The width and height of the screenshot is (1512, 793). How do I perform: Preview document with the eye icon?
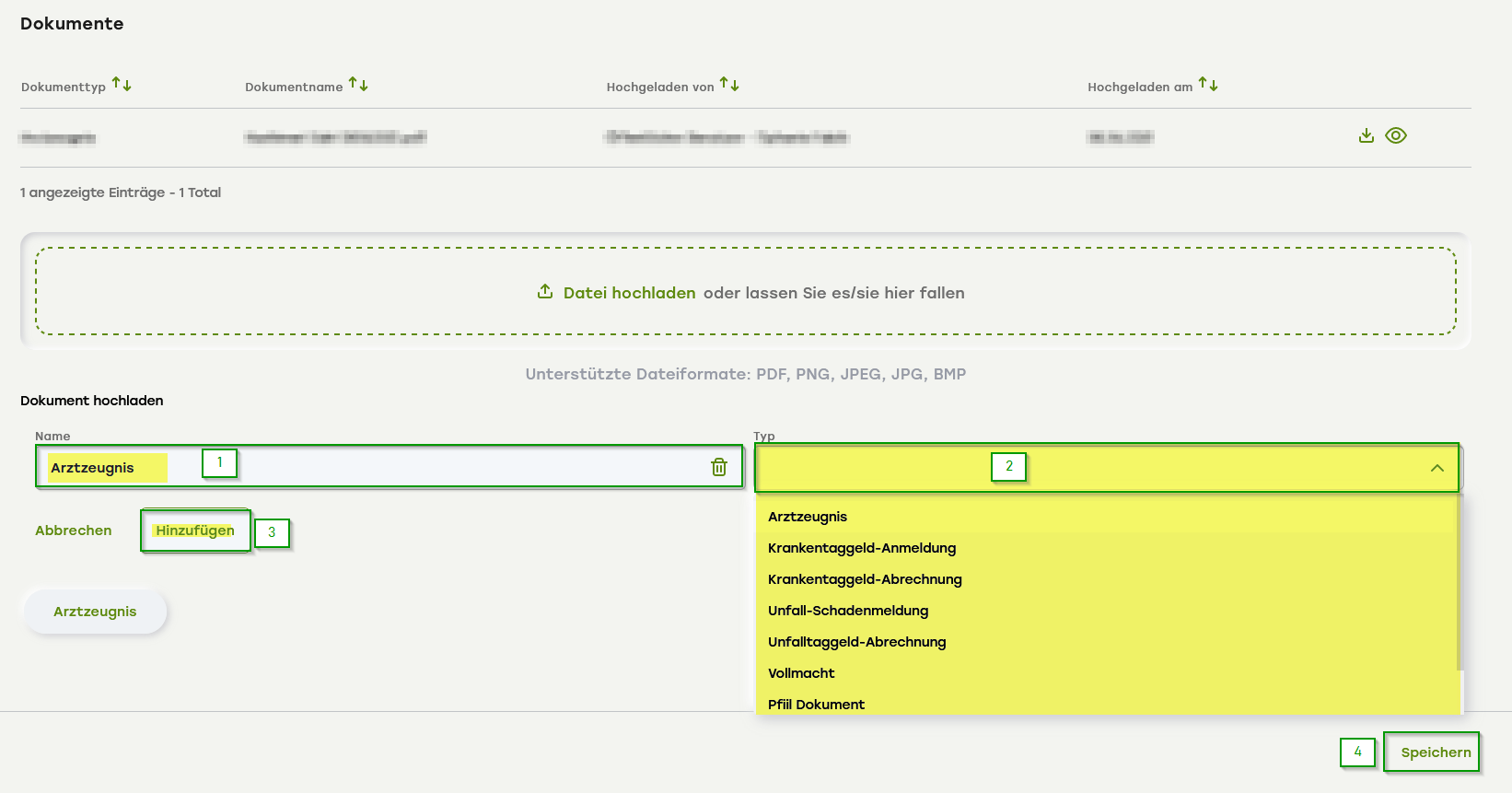1396,136
